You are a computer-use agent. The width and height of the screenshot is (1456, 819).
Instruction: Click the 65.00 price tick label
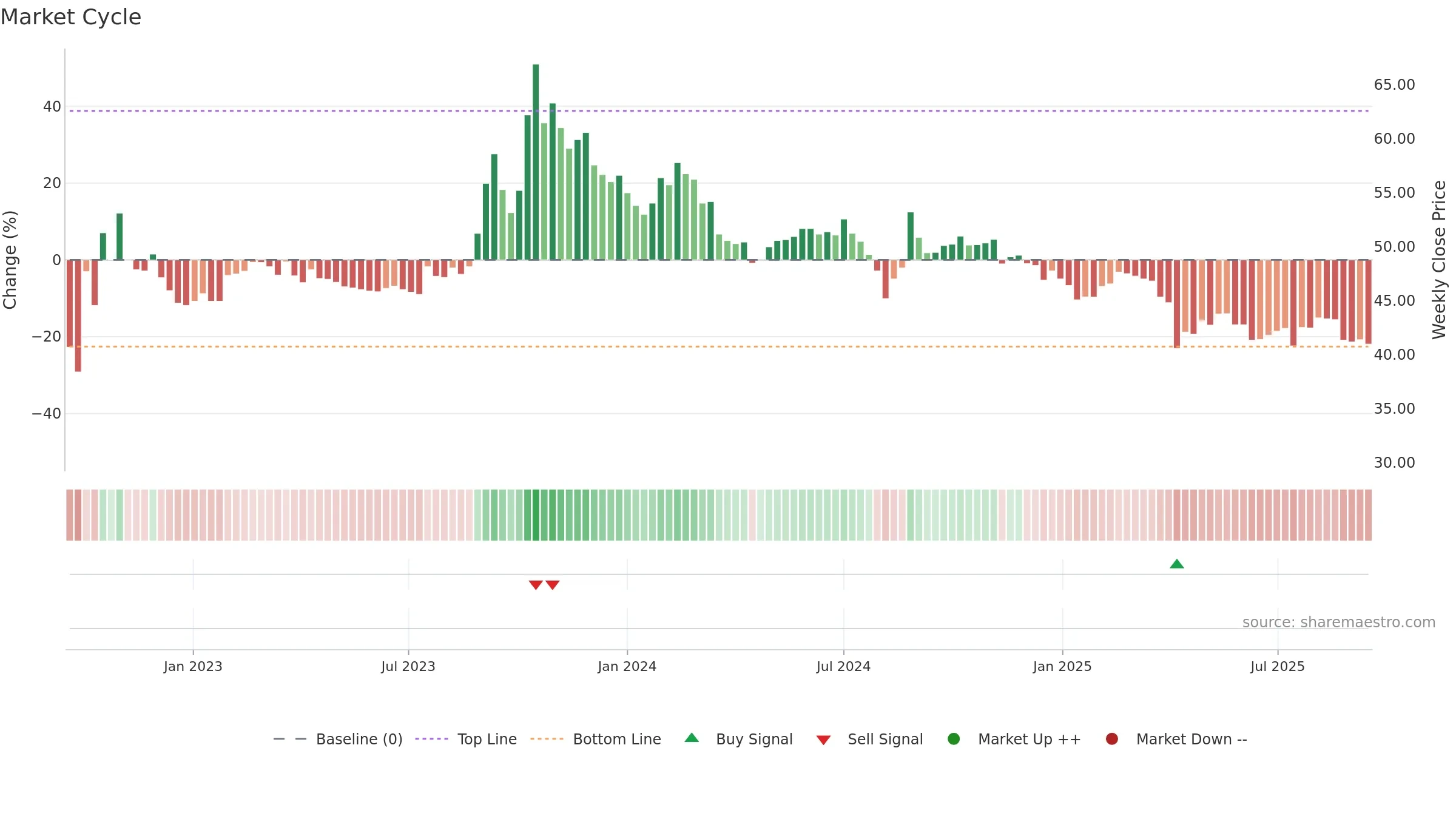[1394, 85]
